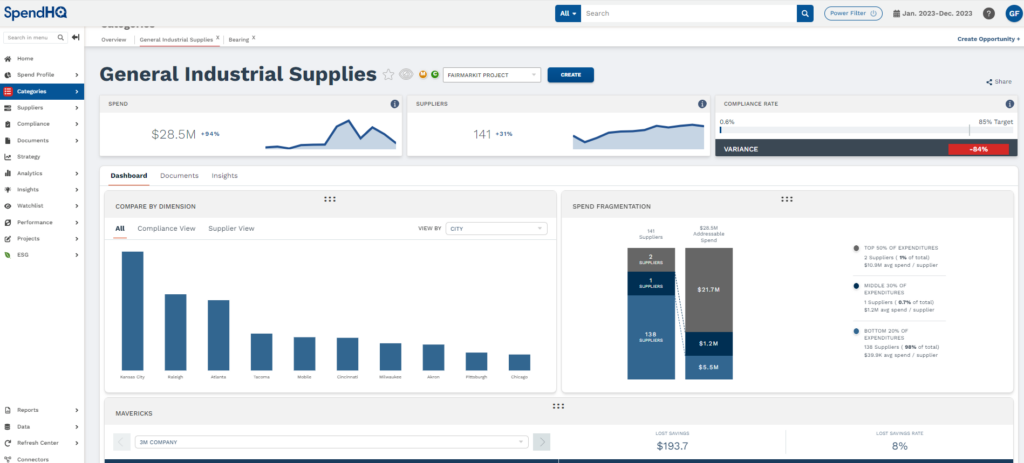
Task: Open the help question mark icon
Action: (989, 13)
